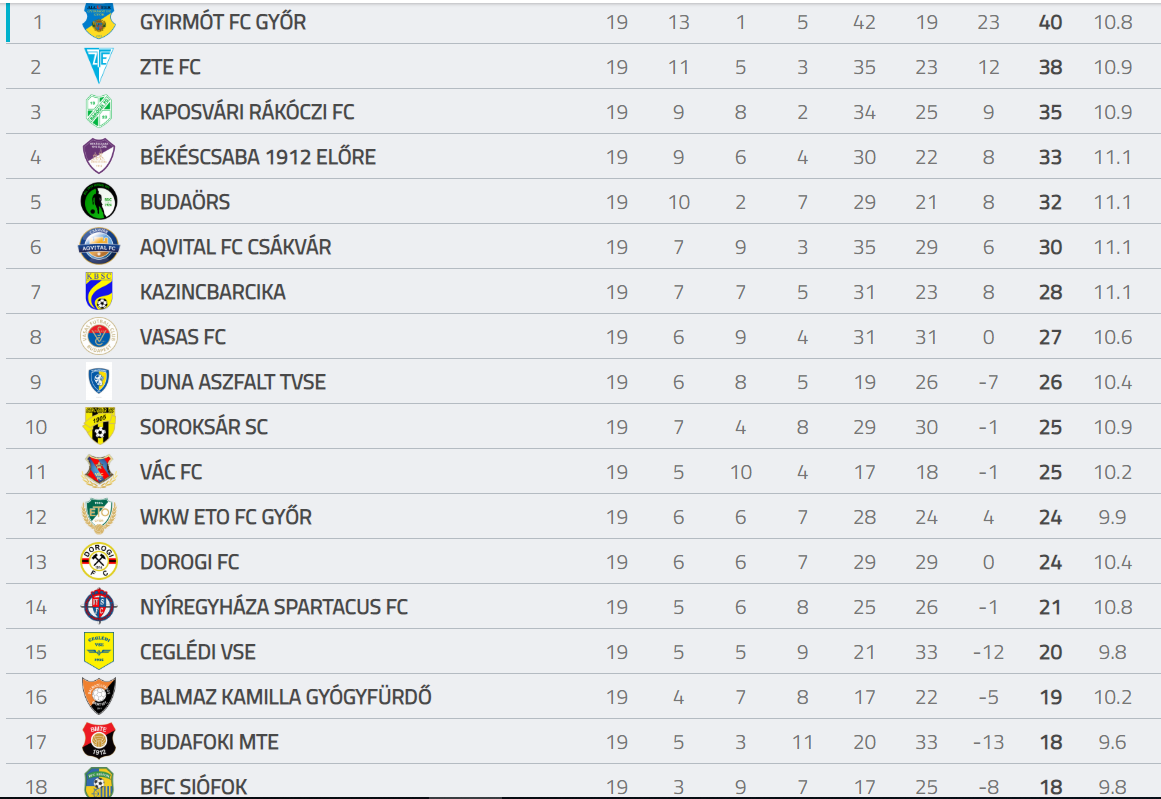This screenshot has height=799, width=1161.
Task: Click the Vasas FC round emblem
Action: click(x=98, y=337)
